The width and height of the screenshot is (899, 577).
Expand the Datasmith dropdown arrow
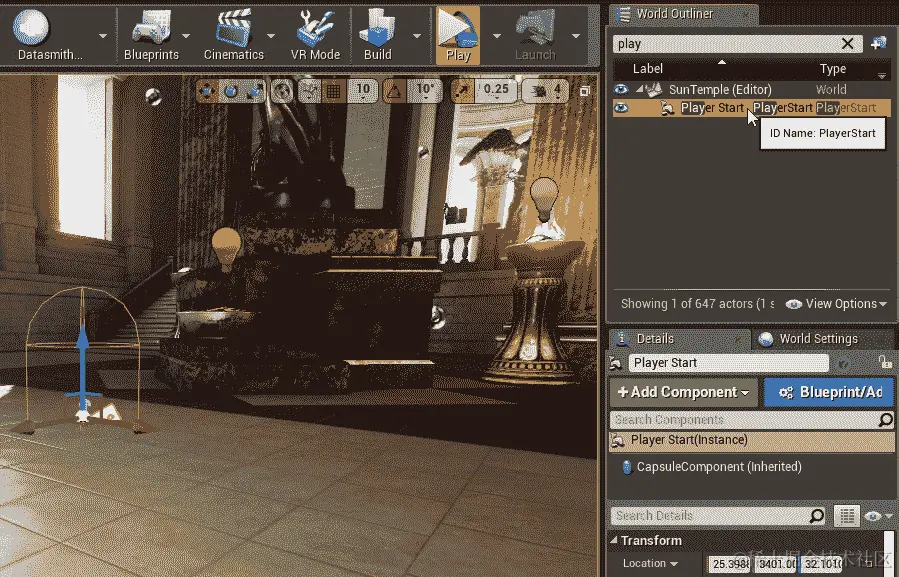click(x=103, y=36)
